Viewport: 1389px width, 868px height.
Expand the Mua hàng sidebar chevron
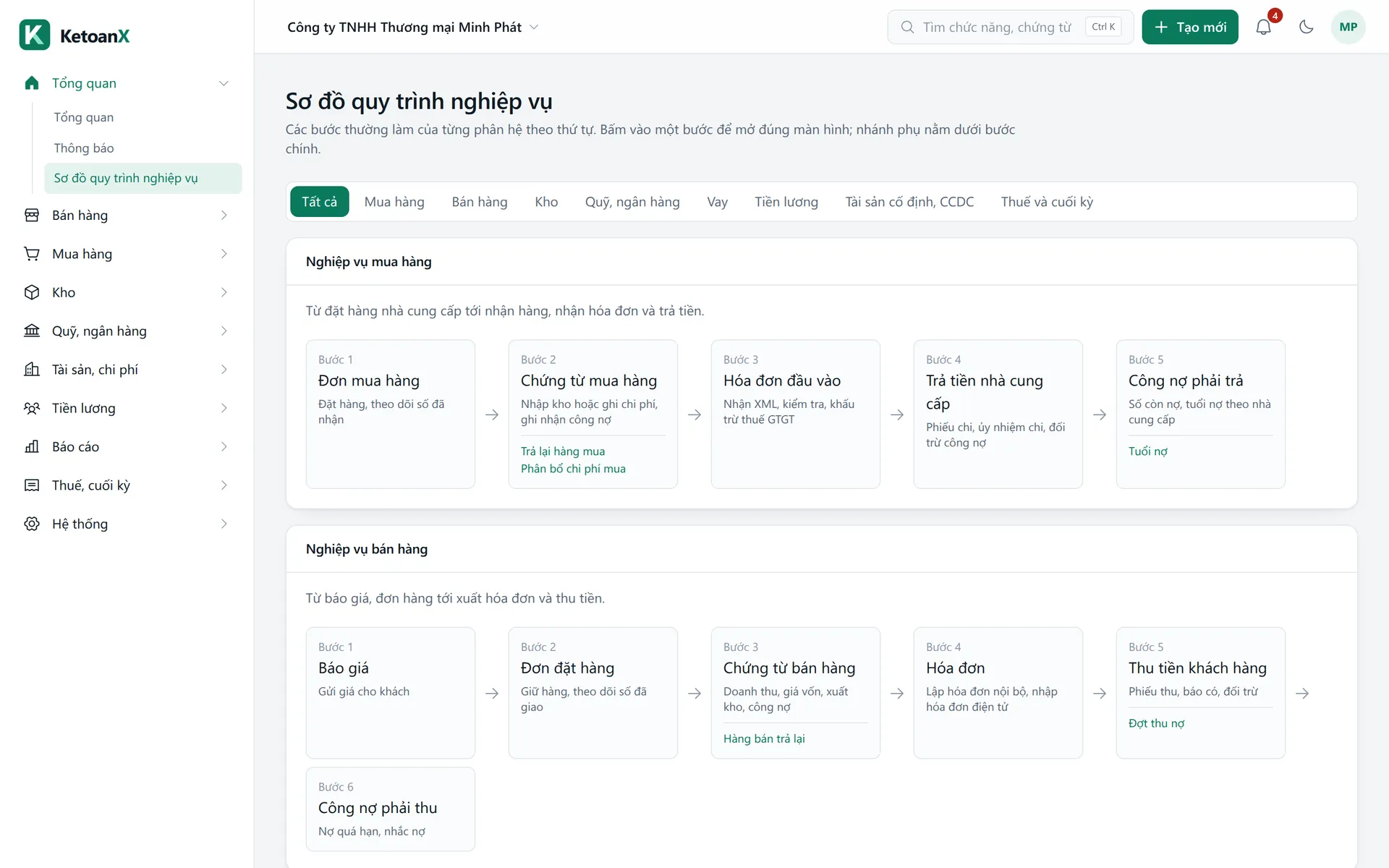point(224,254)
